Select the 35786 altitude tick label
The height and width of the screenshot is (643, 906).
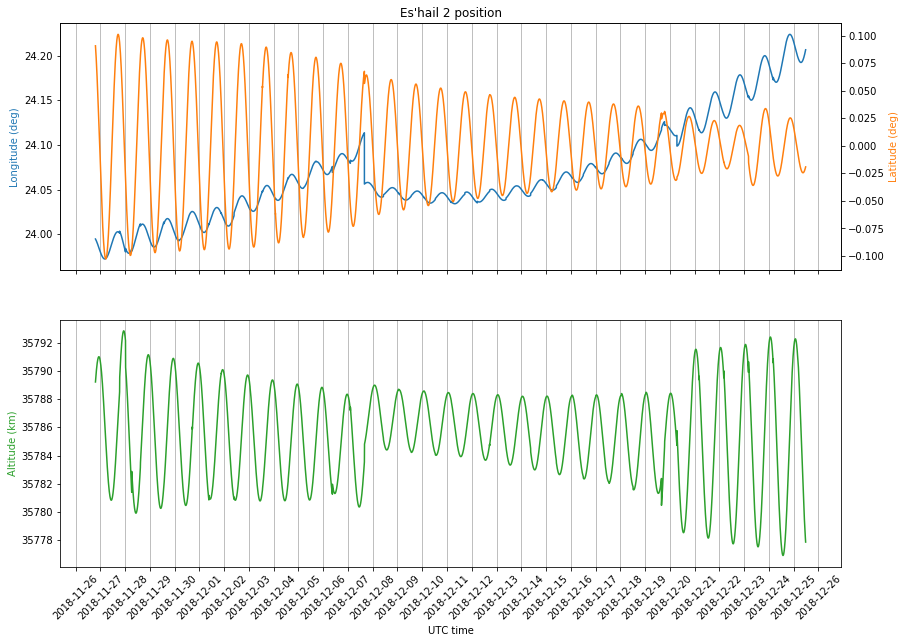point(37,428)
